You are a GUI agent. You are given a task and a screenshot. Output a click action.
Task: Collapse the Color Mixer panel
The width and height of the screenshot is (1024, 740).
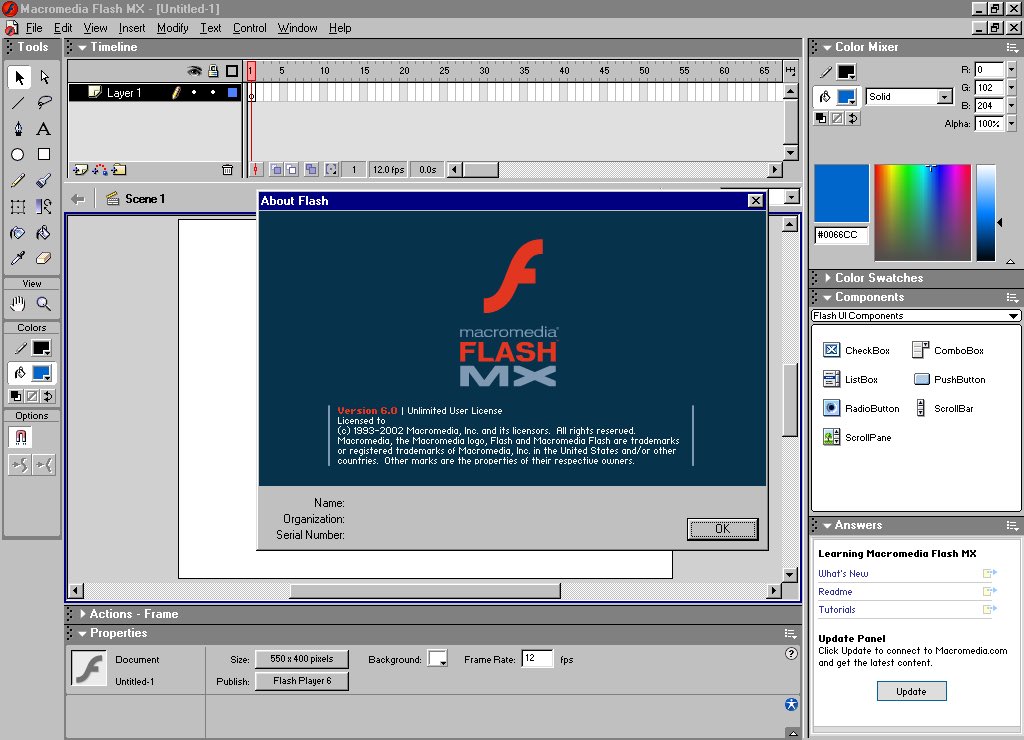[x=827, y=47]
